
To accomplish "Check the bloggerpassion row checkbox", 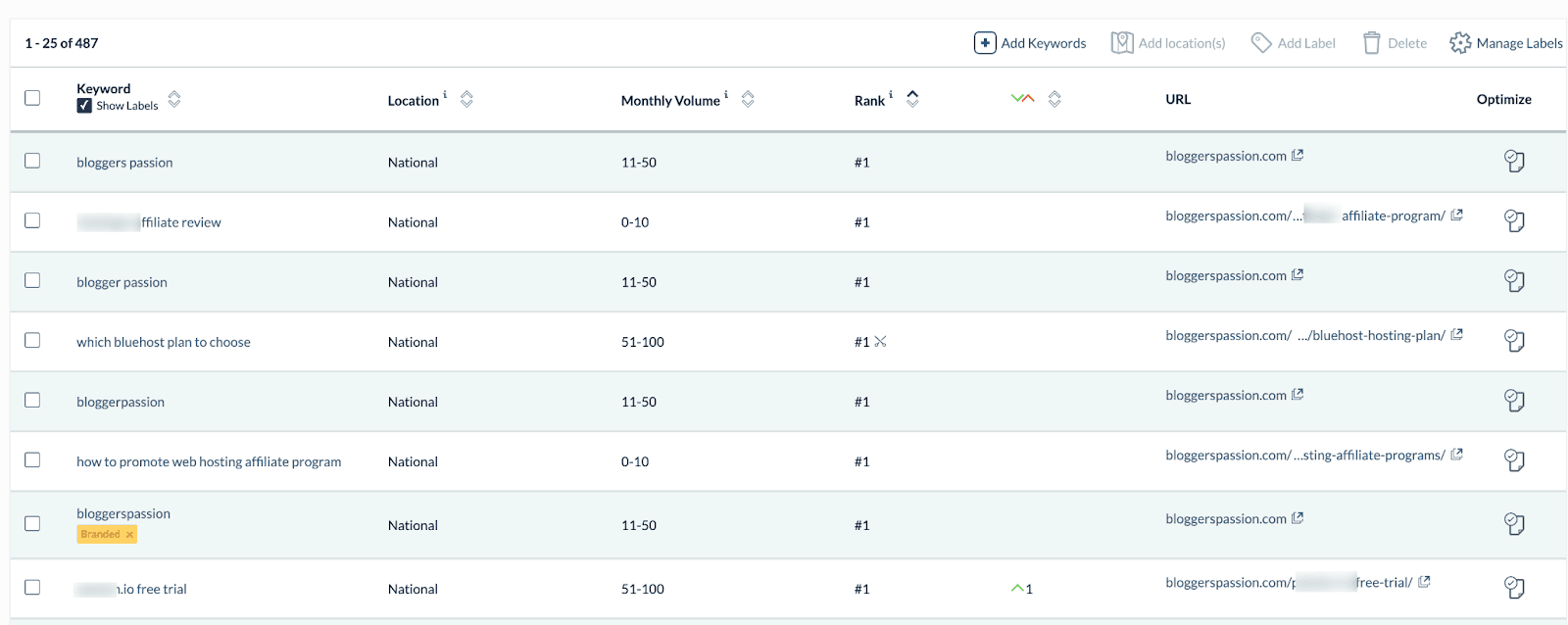I will 32,400.
